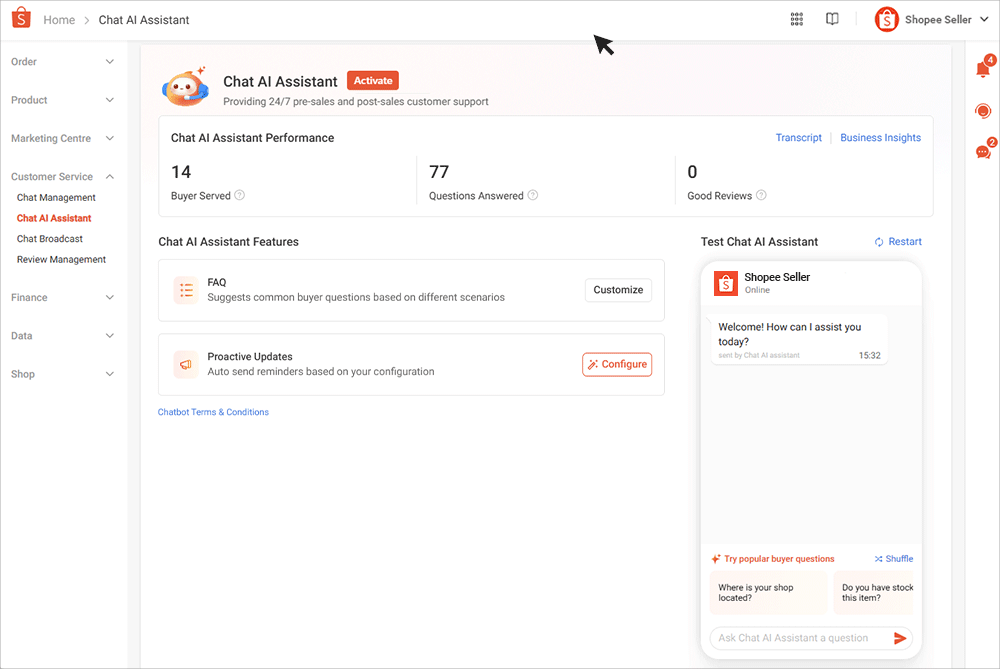Viewport: 1000px width, 669px height.
Task: Open the learning guide book icon
Action: [832, 19]
